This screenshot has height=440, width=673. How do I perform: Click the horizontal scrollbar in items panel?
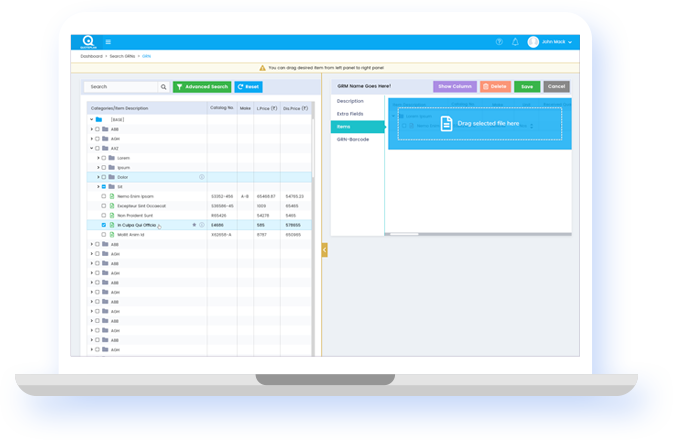tap(404, 234)
